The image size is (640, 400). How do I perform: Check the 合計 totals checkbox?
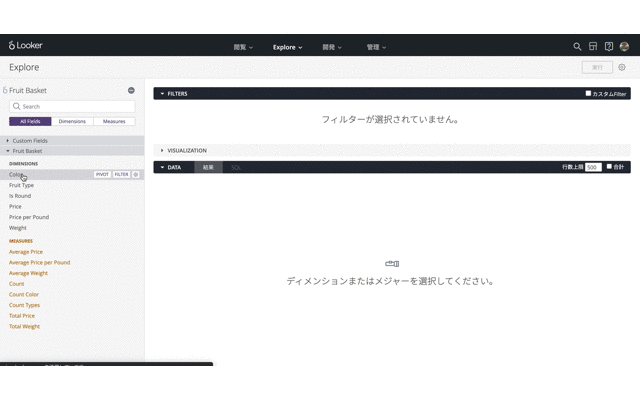tap(609, 167)
